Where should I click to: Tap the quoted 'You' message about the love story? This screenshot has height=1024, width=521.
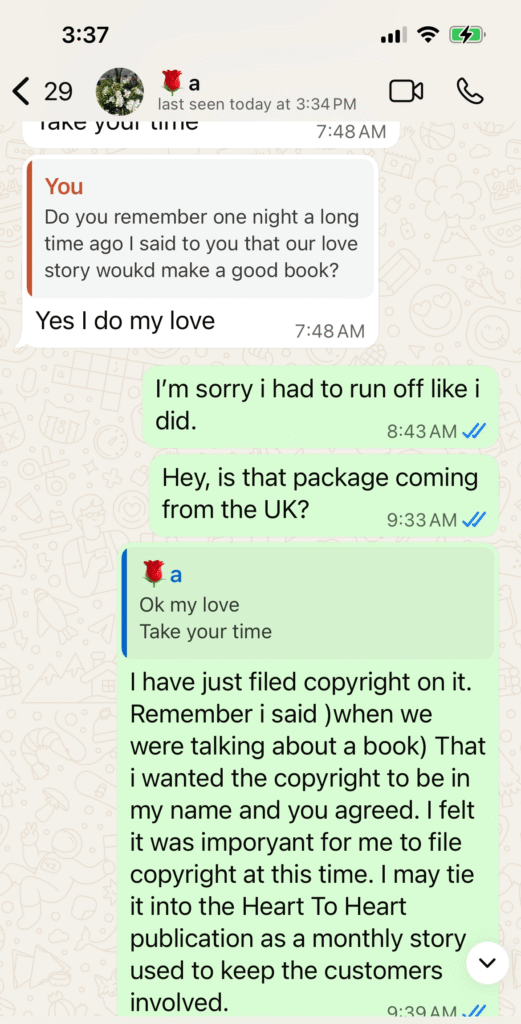click(x=200, y=229)
